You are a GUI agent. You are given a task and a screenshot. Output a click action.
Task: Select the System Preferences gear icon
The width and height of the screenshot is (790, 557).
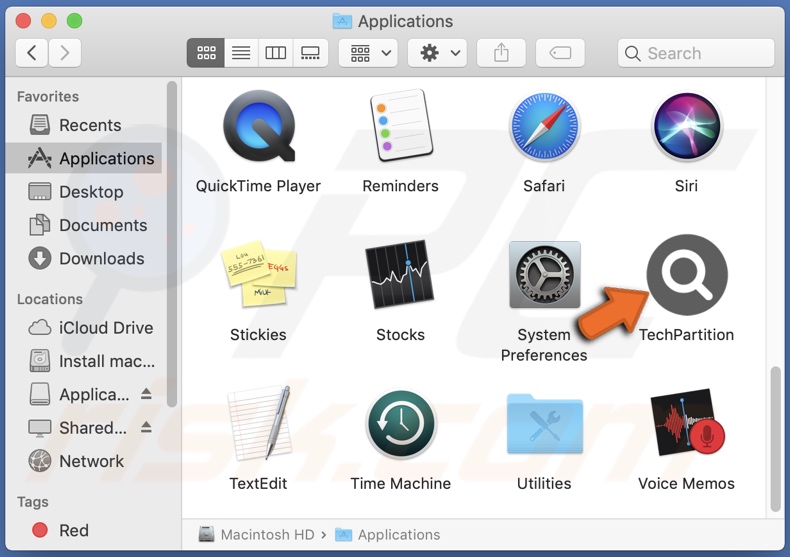coord(545,274)
